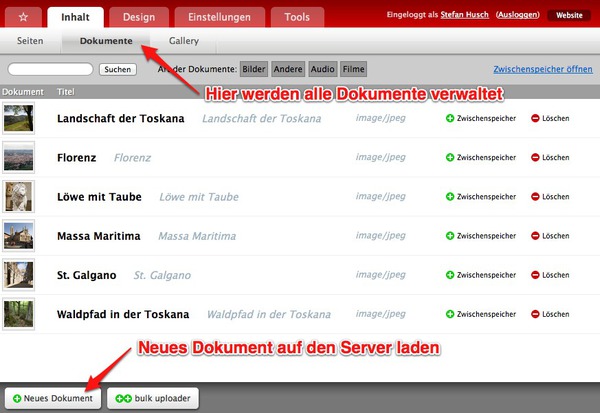Filter documents by Audio

pos(323,69)
